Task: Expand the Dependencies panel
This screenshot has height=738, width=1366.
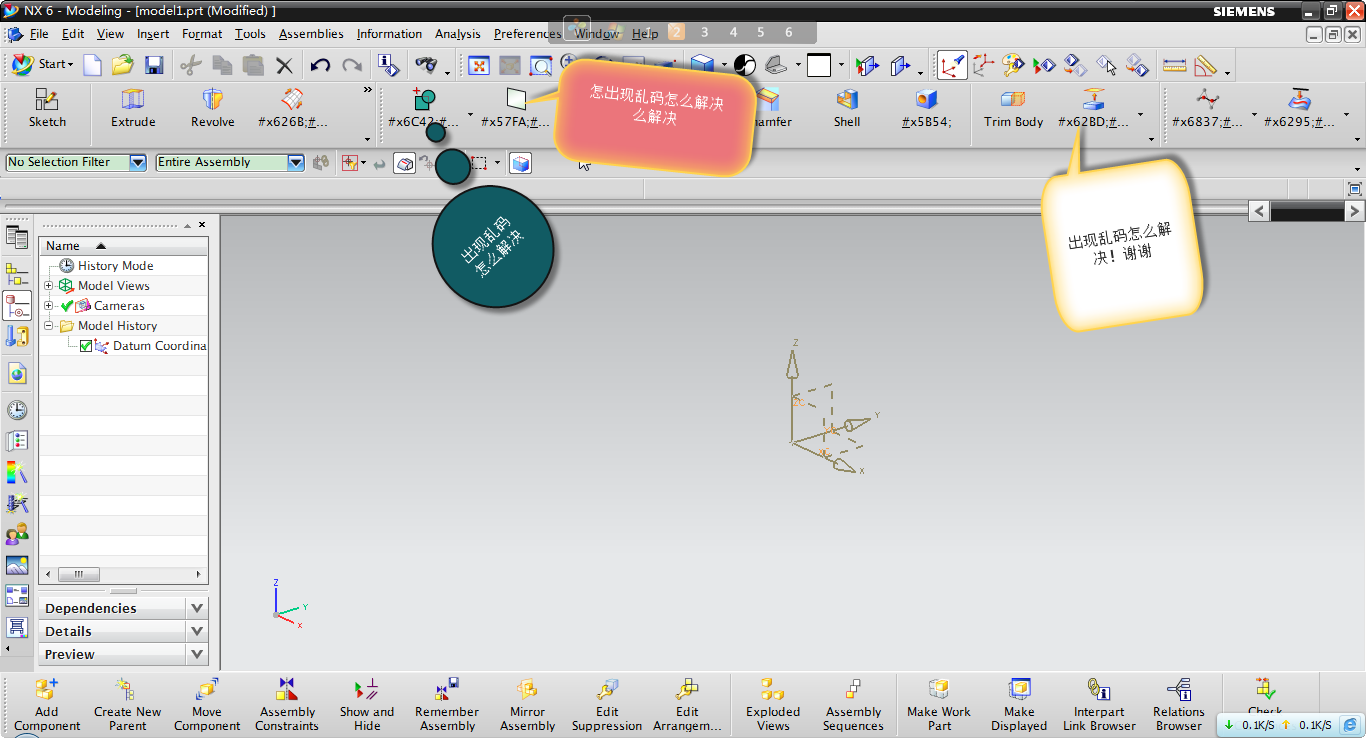Action: pyautogui.click(x=197, y=608)
